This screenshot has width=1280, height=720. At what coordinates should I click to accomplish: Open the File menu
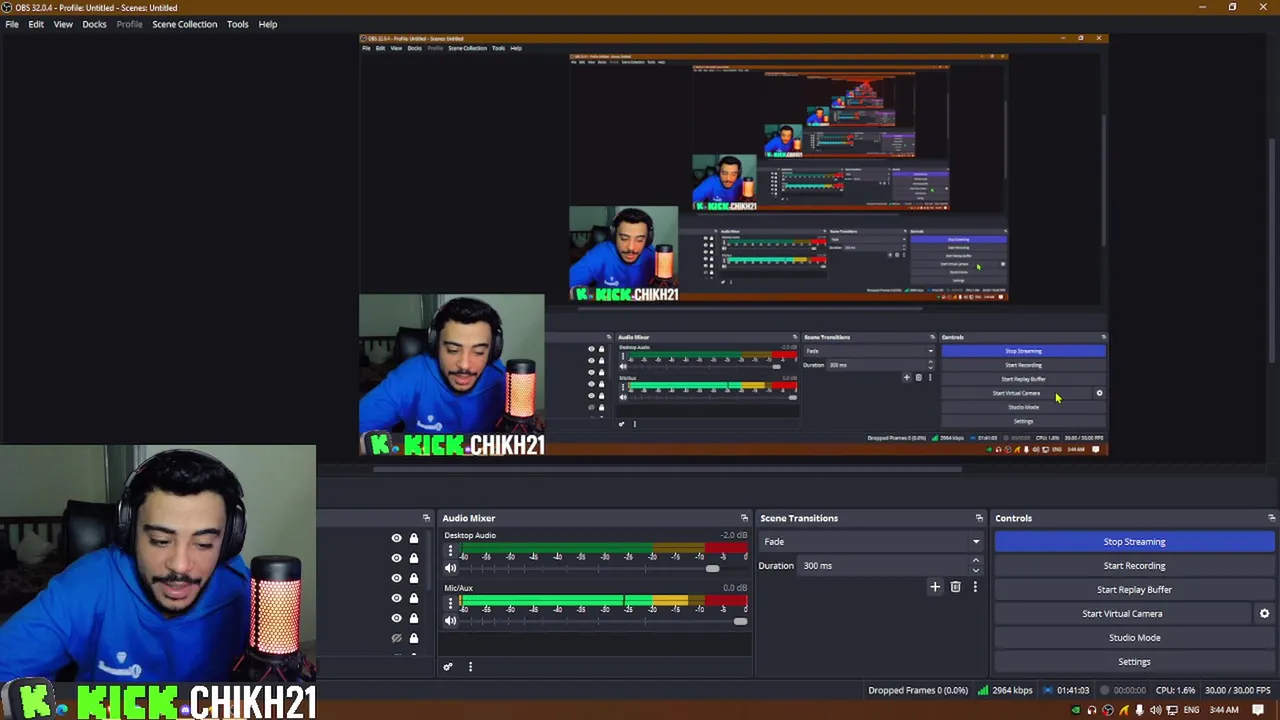[x=12, y=24]
